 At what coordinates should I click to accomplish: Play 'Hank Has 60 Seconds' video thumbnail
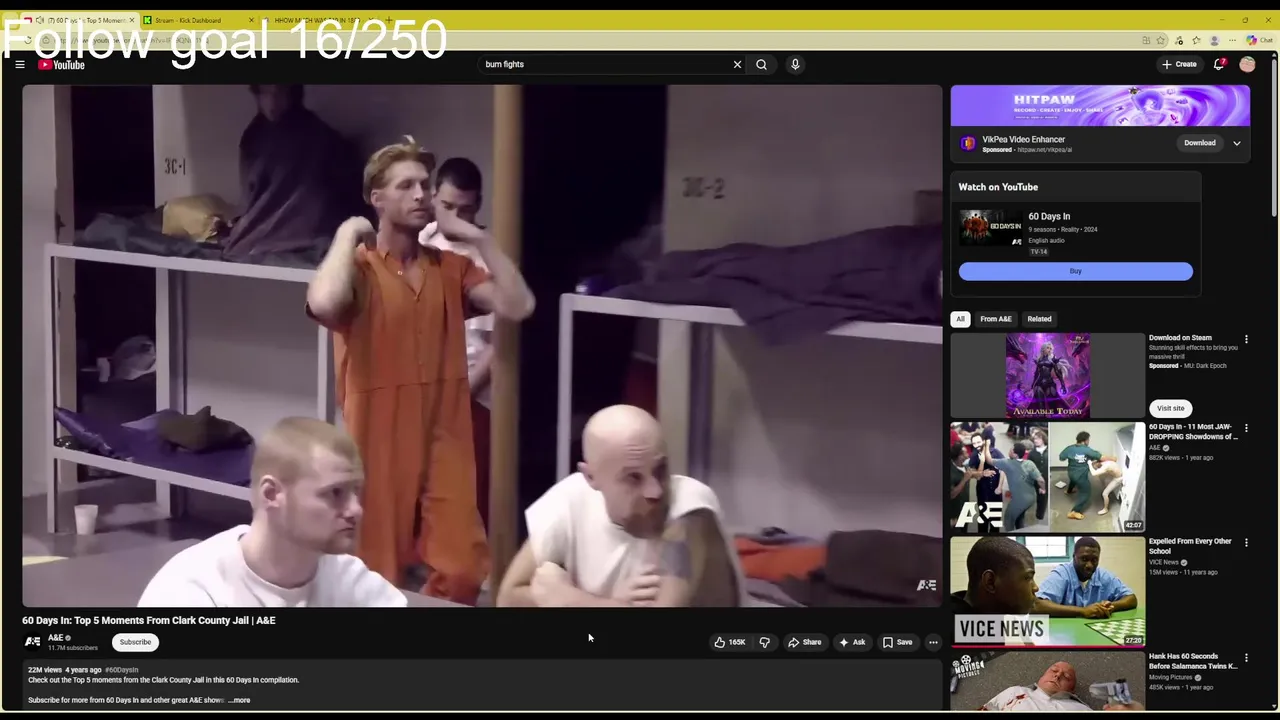coord(1048,681)
